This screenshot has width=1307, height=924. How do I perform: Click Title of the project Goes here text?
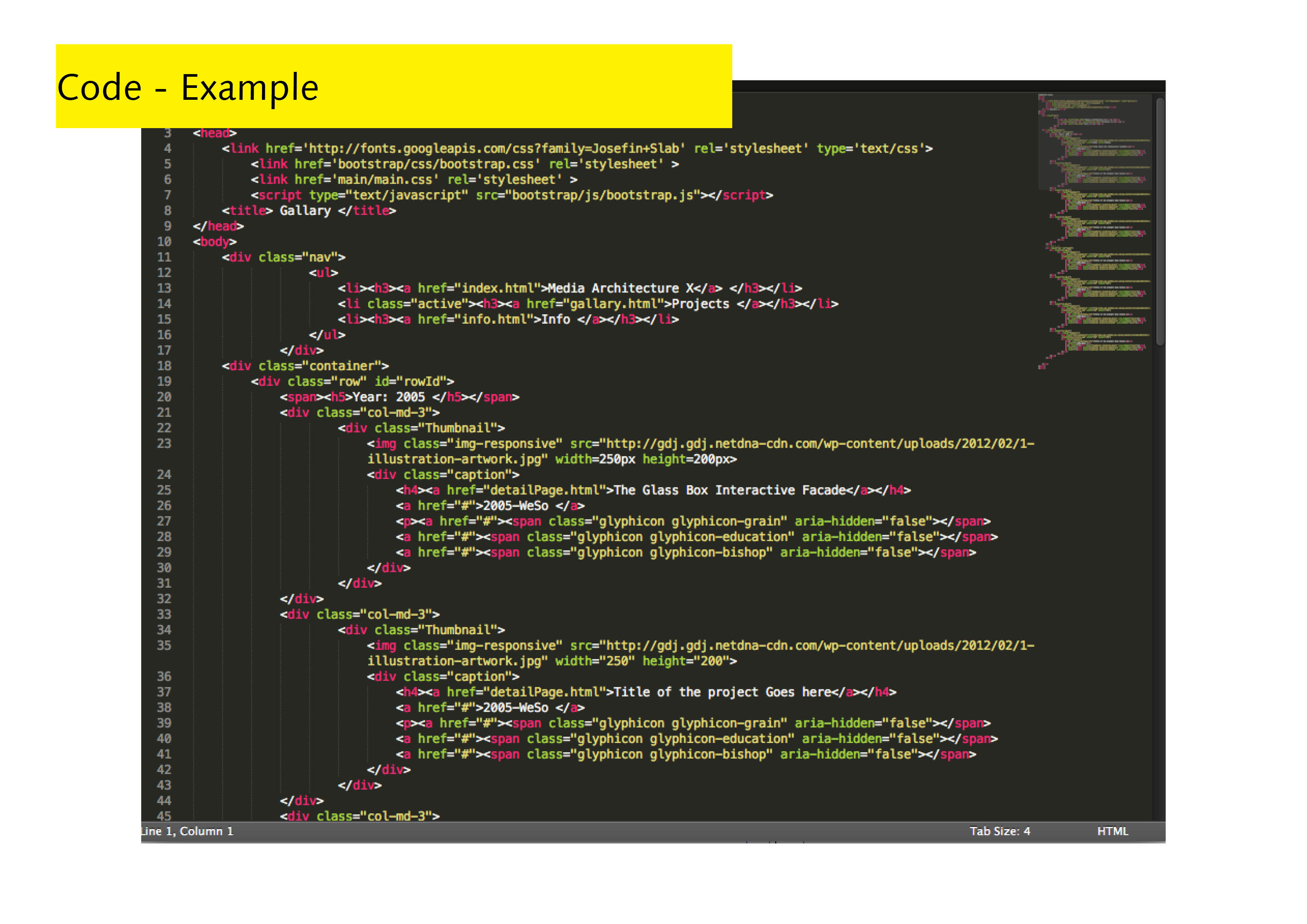[x=722, y=692]
